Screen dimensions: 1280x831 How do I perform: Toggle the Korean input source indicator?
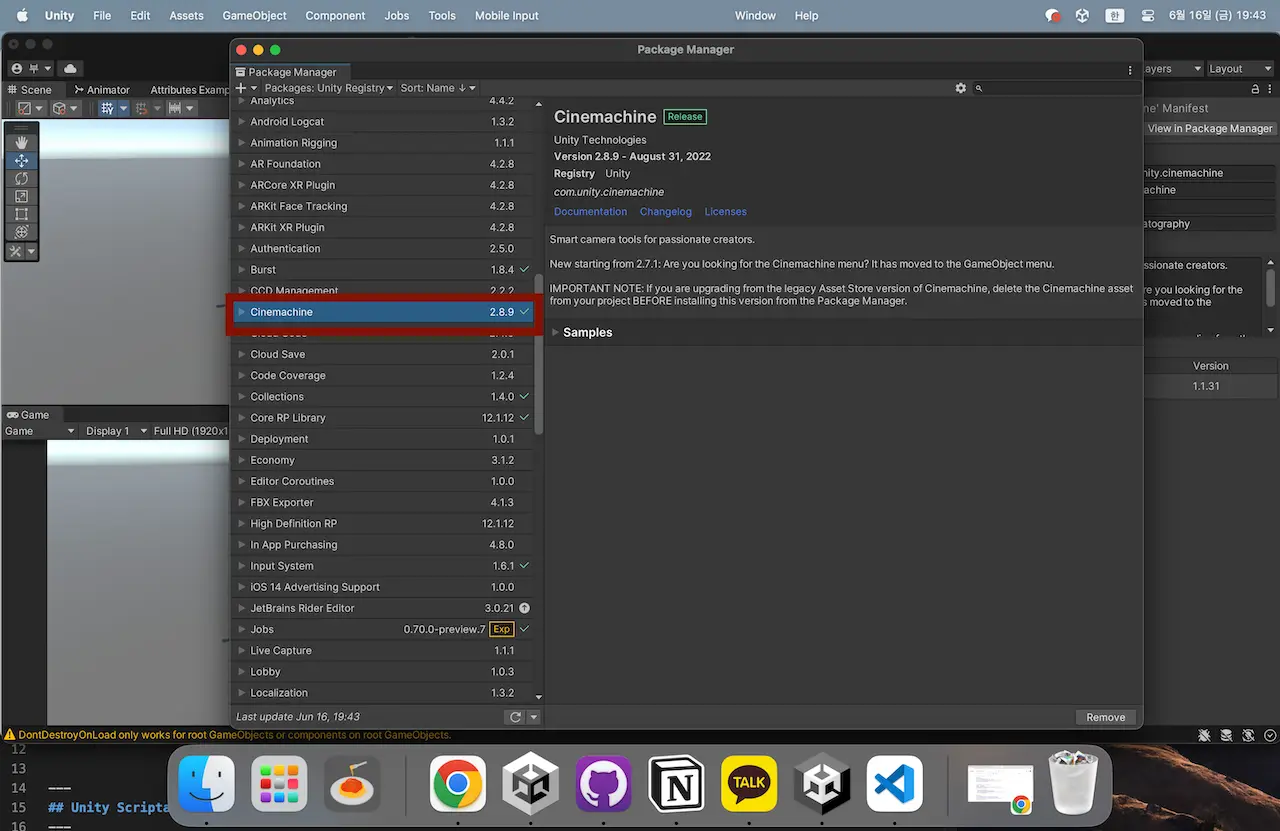(1114, 16)
